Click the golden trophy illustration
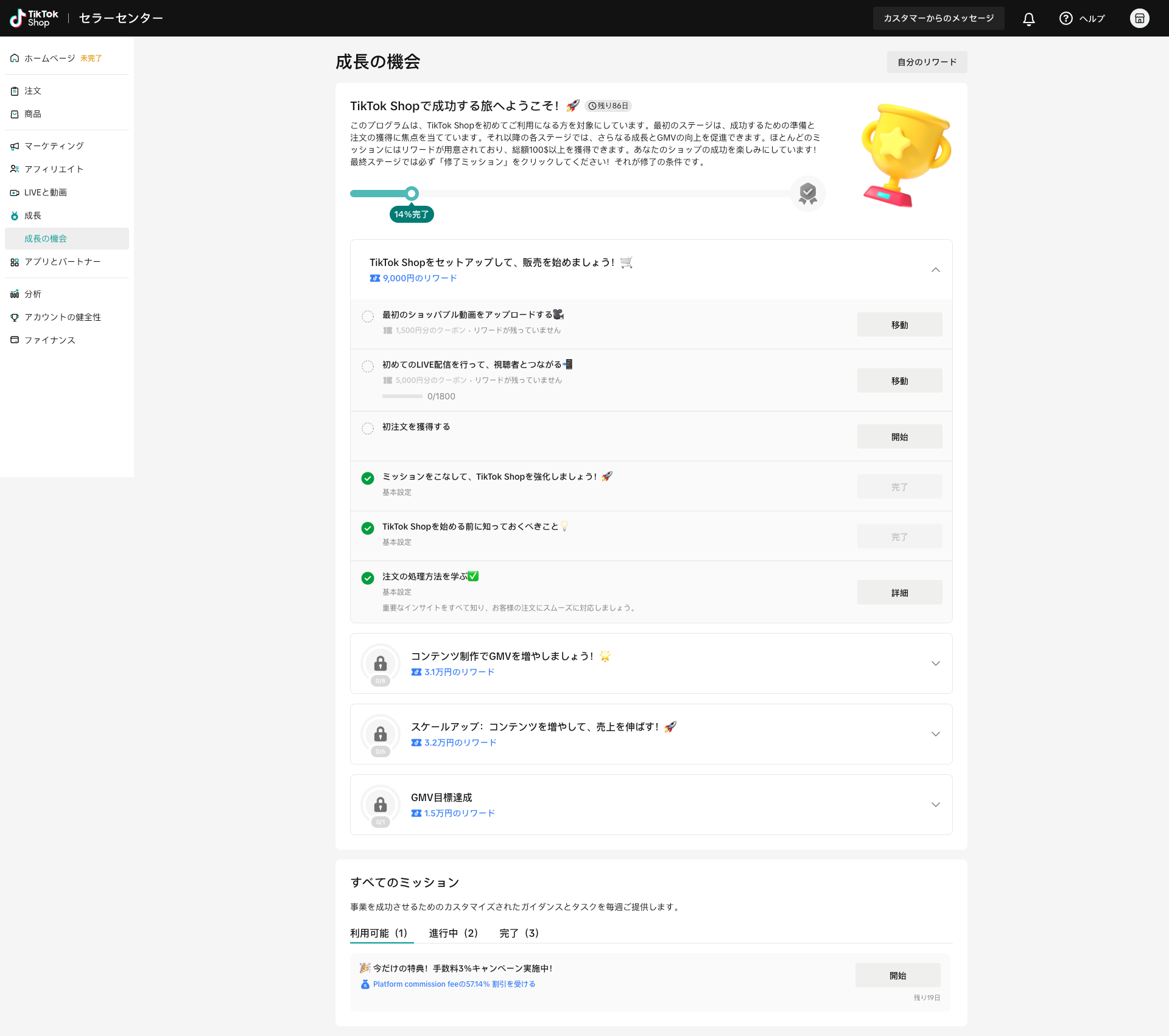1169x1036 pixels. coord(905,155)
